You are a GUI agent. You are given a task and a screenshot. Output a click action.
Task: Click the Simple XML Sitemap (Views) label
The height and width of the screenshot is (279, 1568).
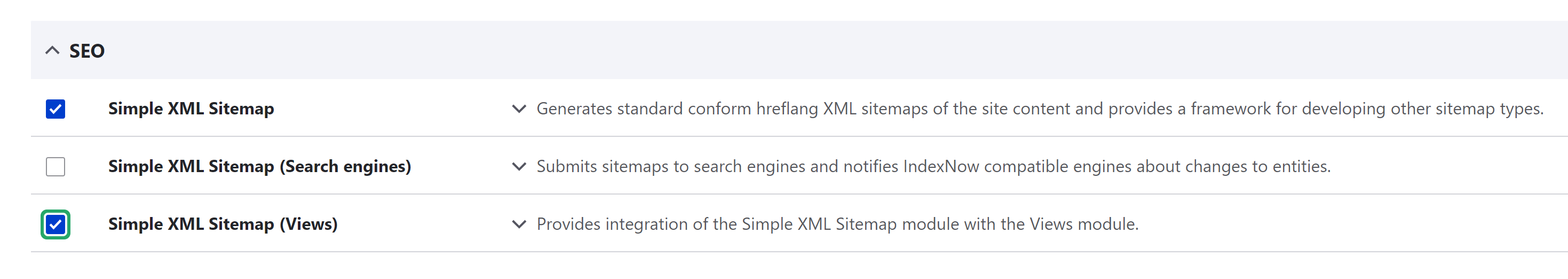pyautogui.click(x=223, y=224)
